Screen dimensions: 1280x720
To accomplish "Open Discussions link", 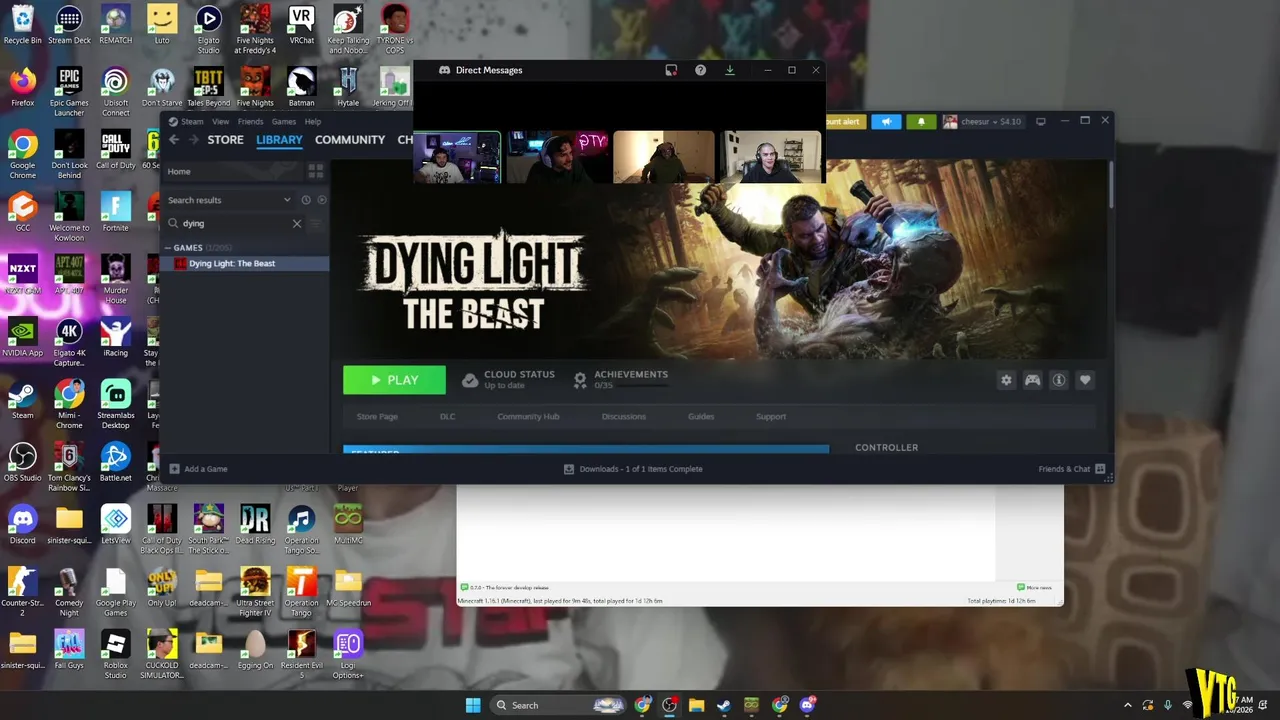I will (624, 416).
